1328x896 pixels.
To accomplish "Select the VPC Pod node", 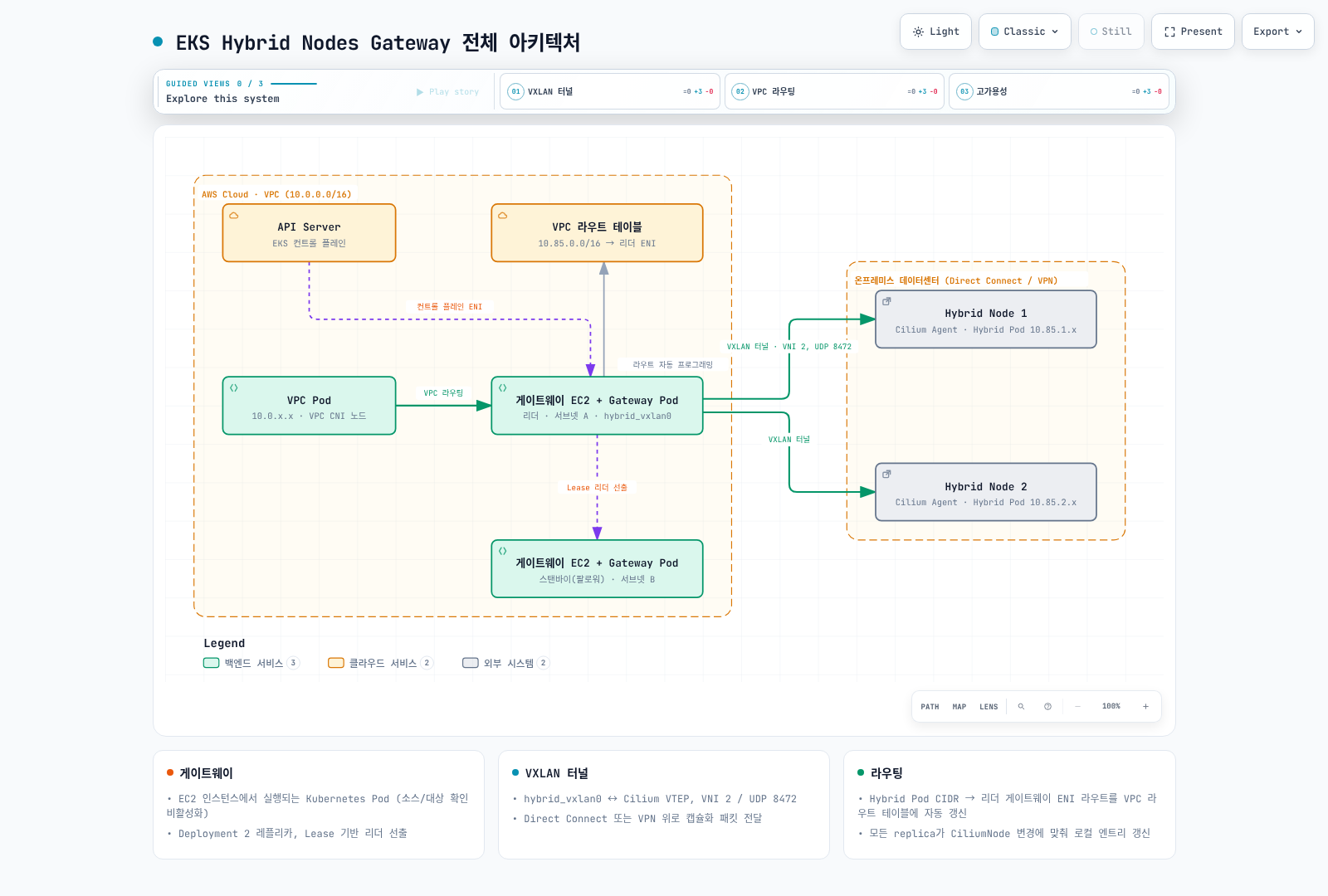I will tap(309, 406).
